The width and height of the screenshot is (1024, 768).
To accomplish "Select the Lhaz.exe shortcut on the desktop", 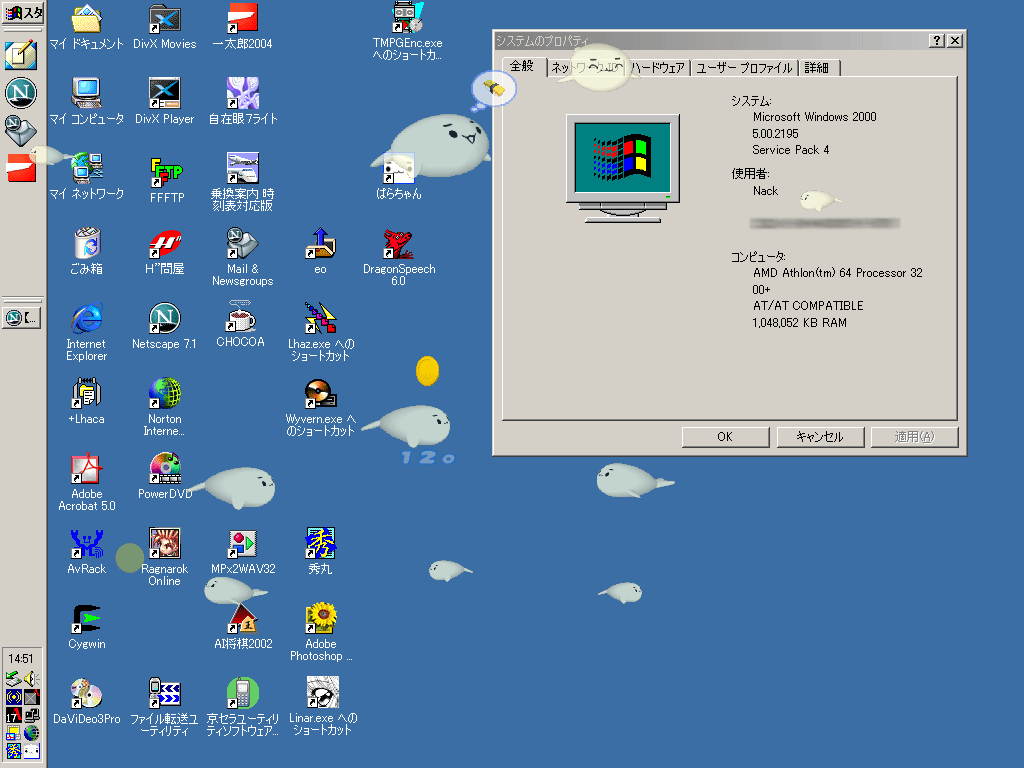I will tap(320, 332).
